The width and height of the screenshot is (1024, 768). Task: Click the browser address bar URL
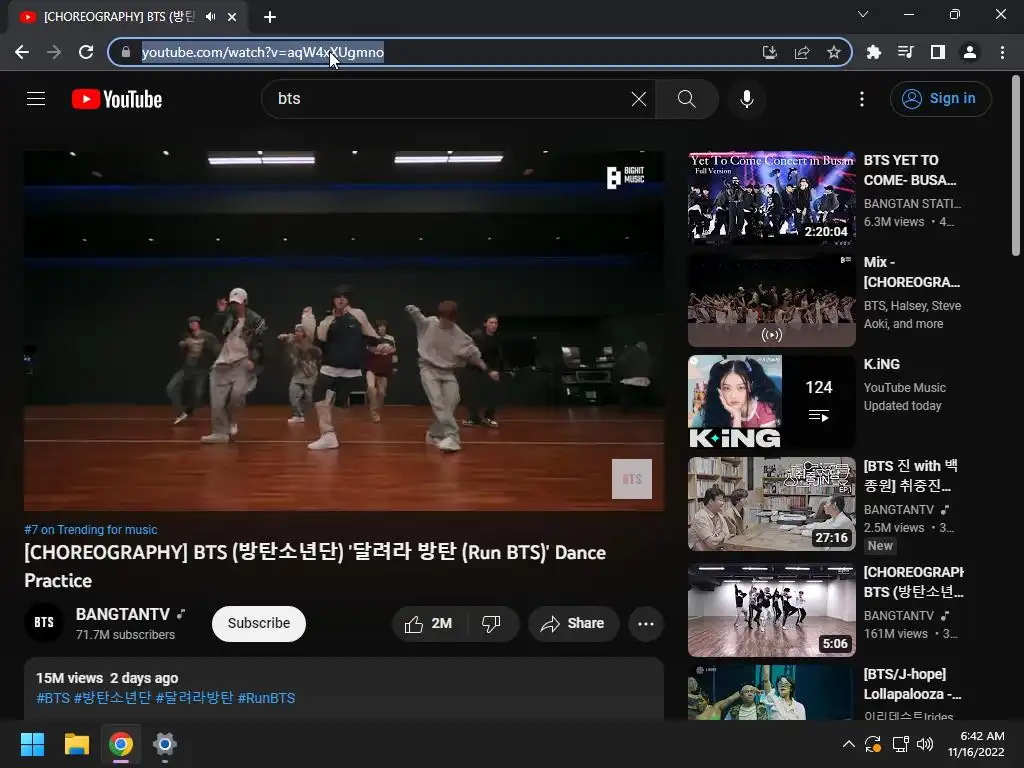click(263, 52)
